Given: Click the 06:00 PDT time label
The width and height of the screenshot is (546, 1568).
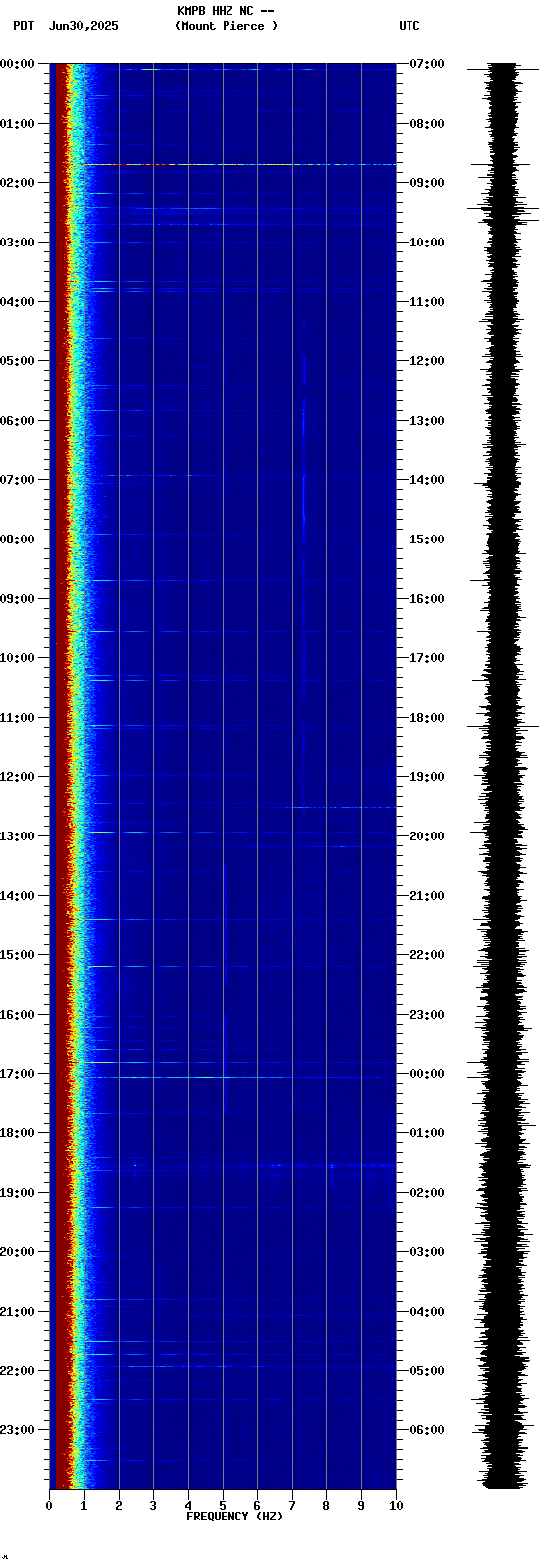Looking at the screenshot, I should pos(17,421).
